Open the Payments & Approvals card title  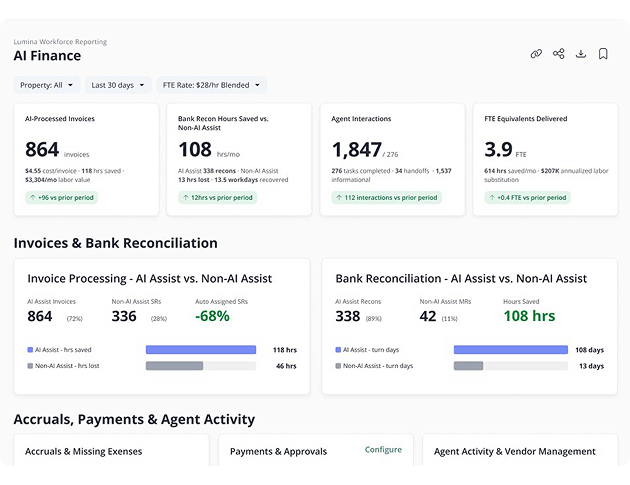(x=278, y=451)
